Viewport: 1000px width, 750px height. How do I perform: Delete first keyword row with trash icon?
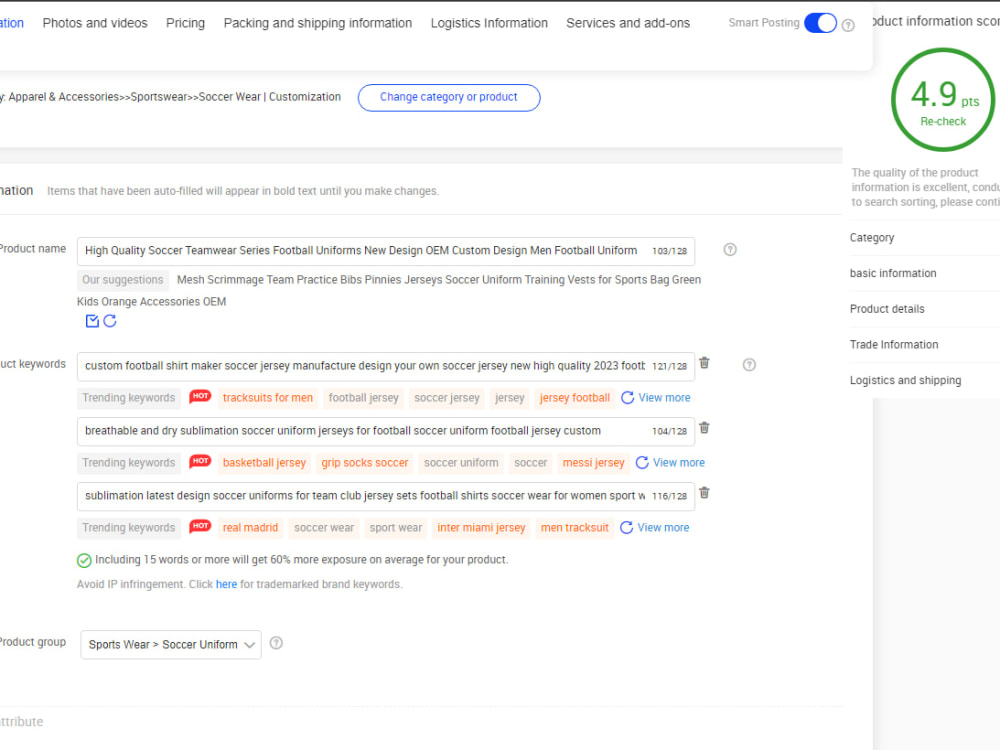tap(704, 363)
